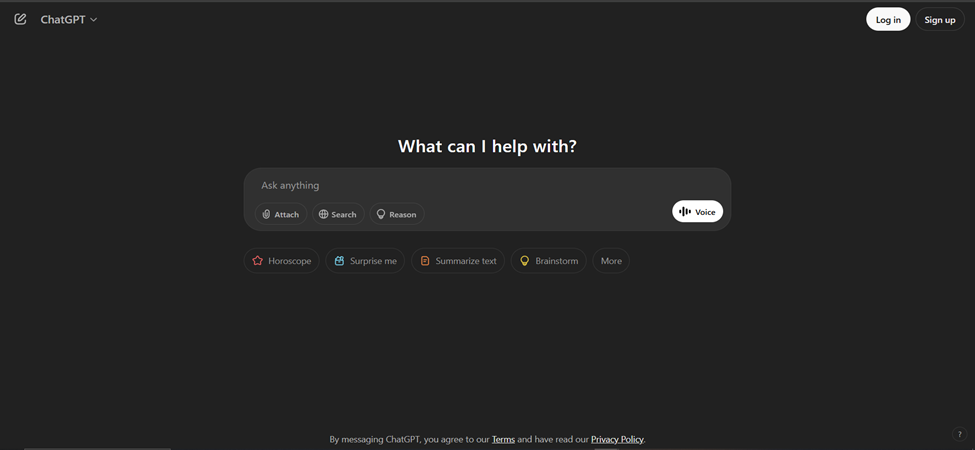Choose the Horoscope suggestion
This screenshot has width=975, height=450.
click(281, 261)
